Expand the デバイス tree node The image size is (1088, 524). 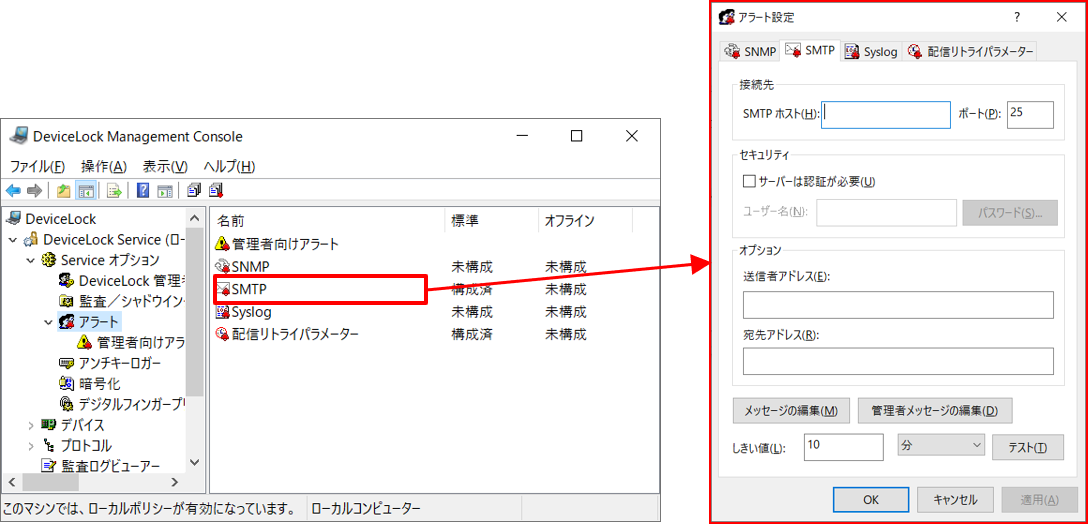pos(31,425)
